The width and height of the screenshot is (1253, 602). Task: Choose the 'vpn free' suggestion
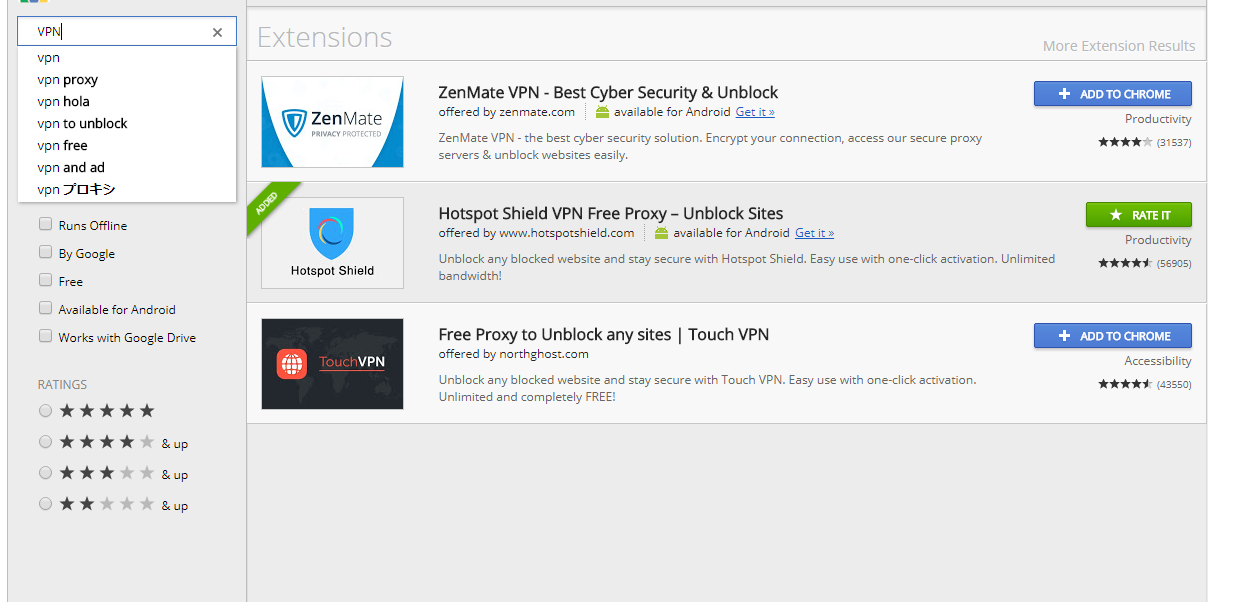[x=127, y=146]
